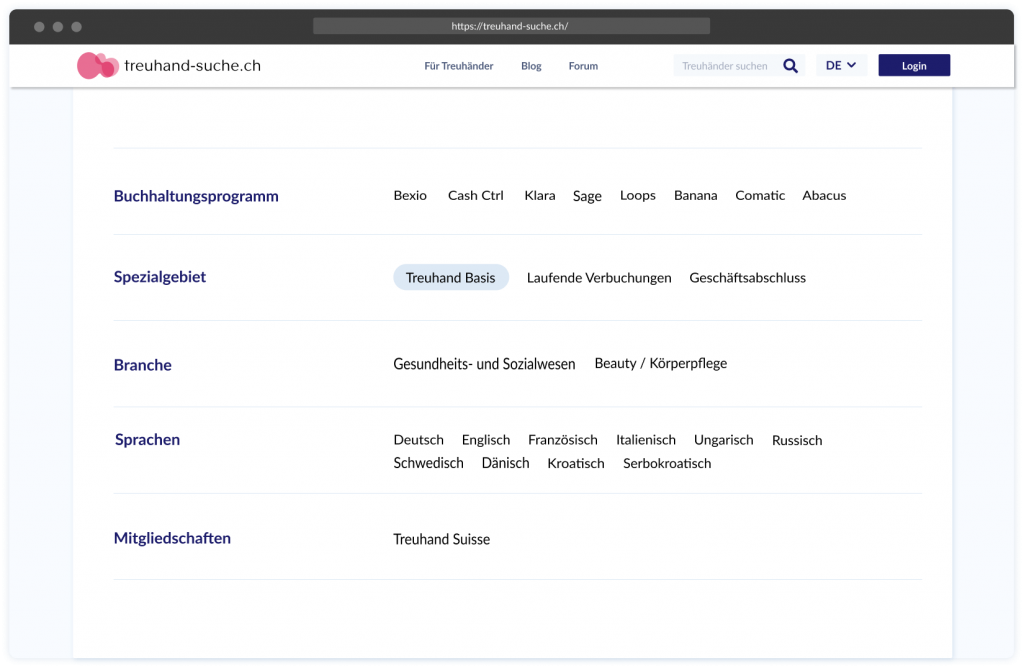Viewport: 1024px width, 668px height.
Task: Pick the Banana accounting software filter
Action: click(x=695, y=196)
